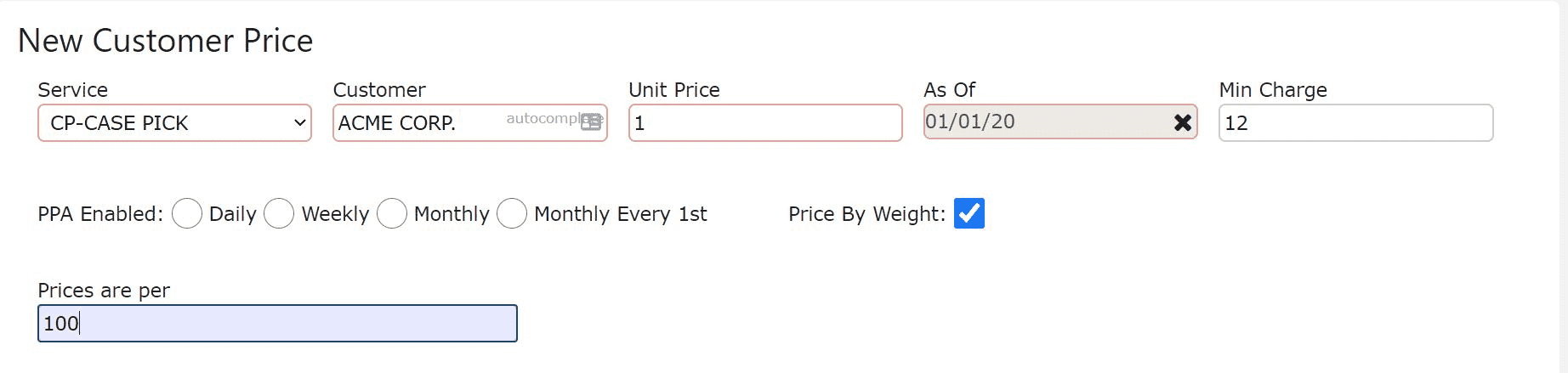Screen dimensions: 1568x373
Task: Select the Monthly Every 1st radio button
Action: pyautogui.click(x=512, y=213)
